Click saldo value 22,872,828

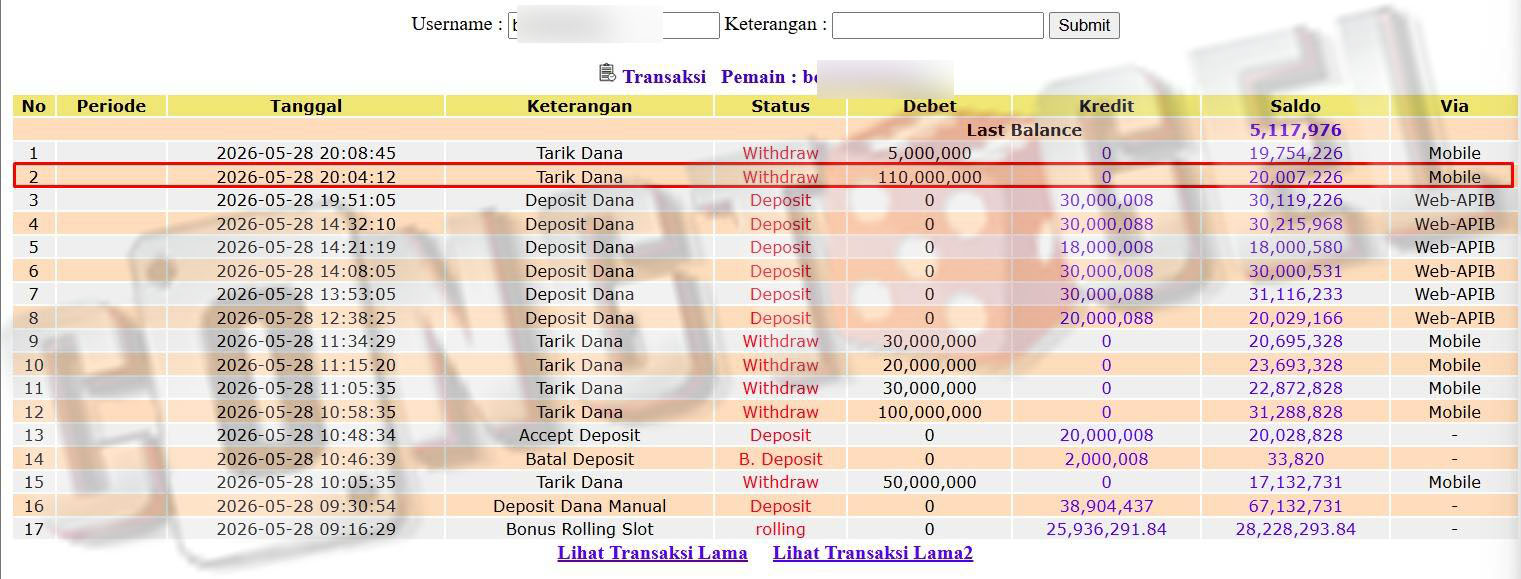pos(1295,388)
